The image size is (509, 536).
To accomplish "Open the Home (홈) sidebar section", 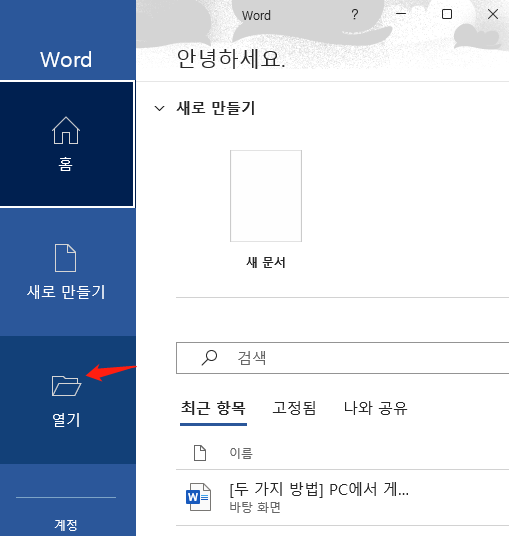I will pos(67,144).
